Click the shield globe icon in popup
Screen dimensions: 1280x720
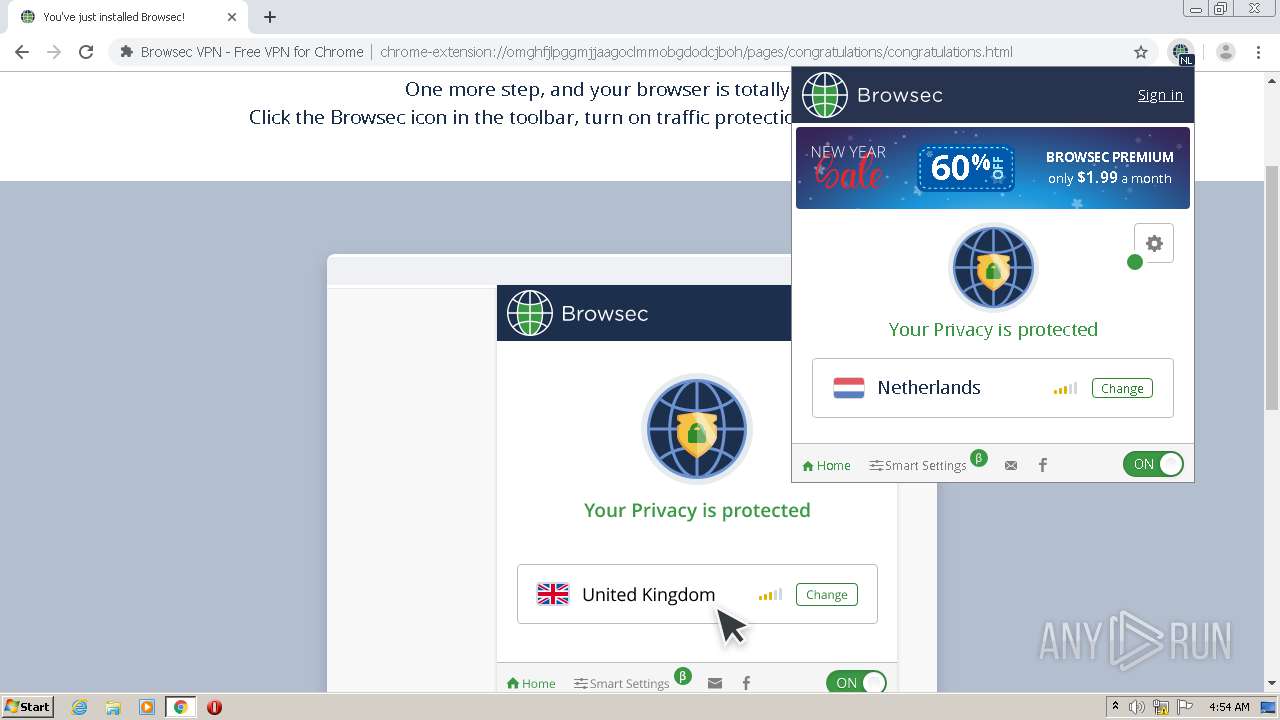(x=993, y=268)
